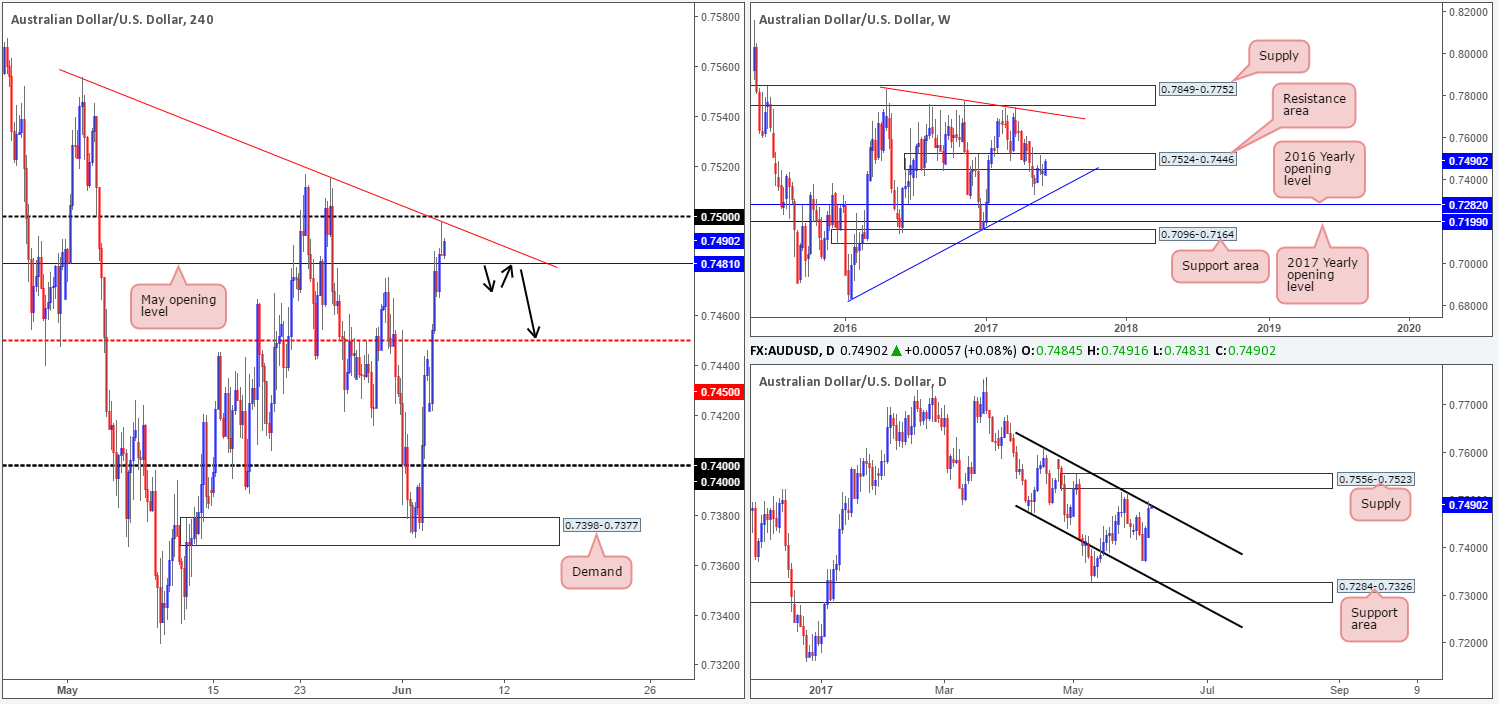Click the 'Resistance area' callout
The width and height of the screenshot is (1499, 704).
(1314, 106)
